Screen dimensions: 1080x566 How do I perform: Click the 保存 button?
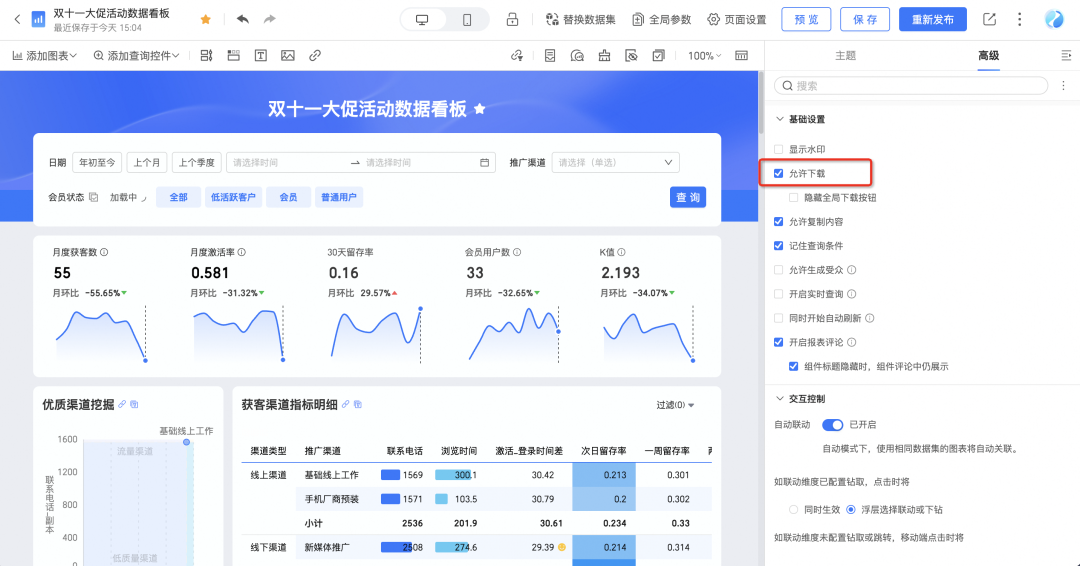[865, 19]
